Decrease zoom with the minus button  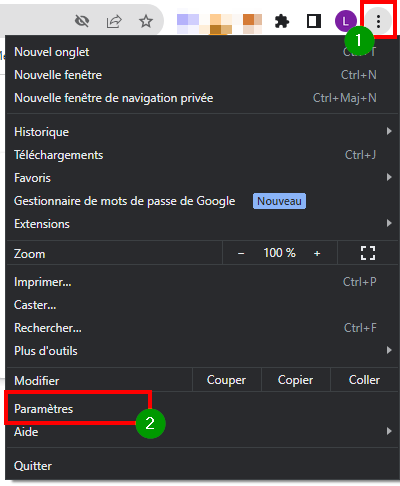pos(241,253)
